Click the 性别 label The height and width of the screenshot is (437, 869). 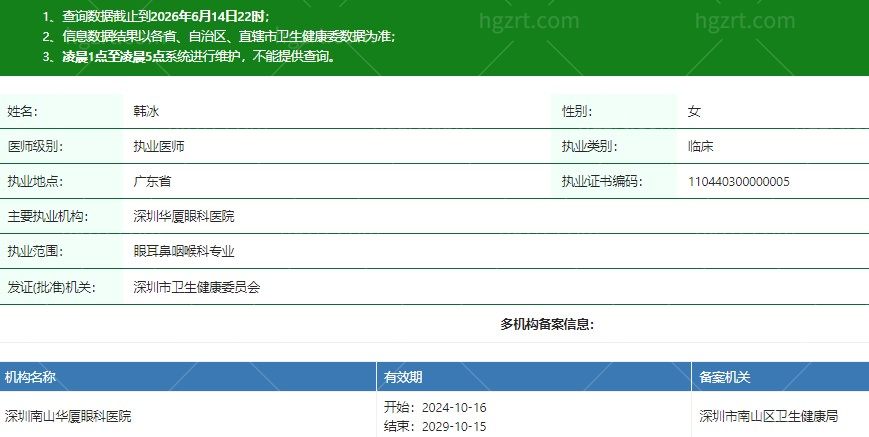click(577, 111)
